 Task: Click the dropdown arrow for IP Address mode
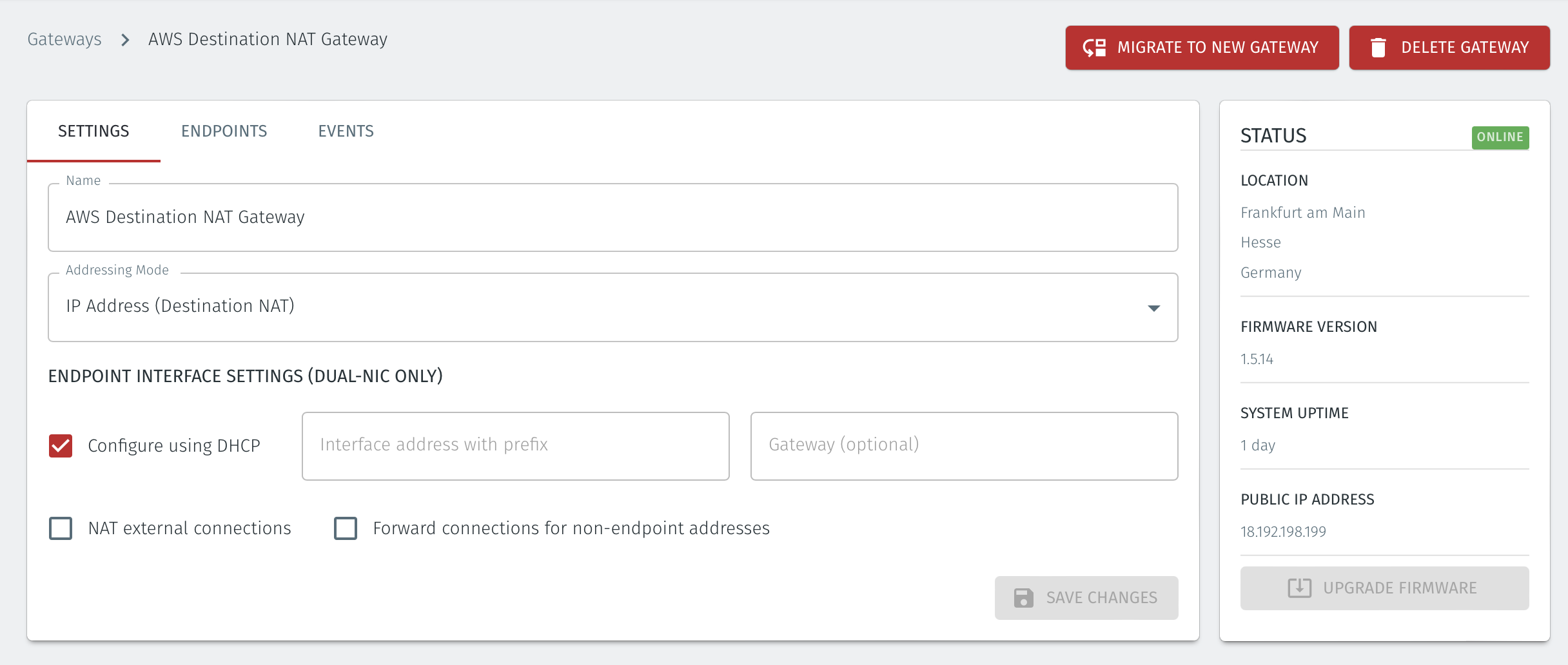pyautogui.click(x=1155, y=308)
